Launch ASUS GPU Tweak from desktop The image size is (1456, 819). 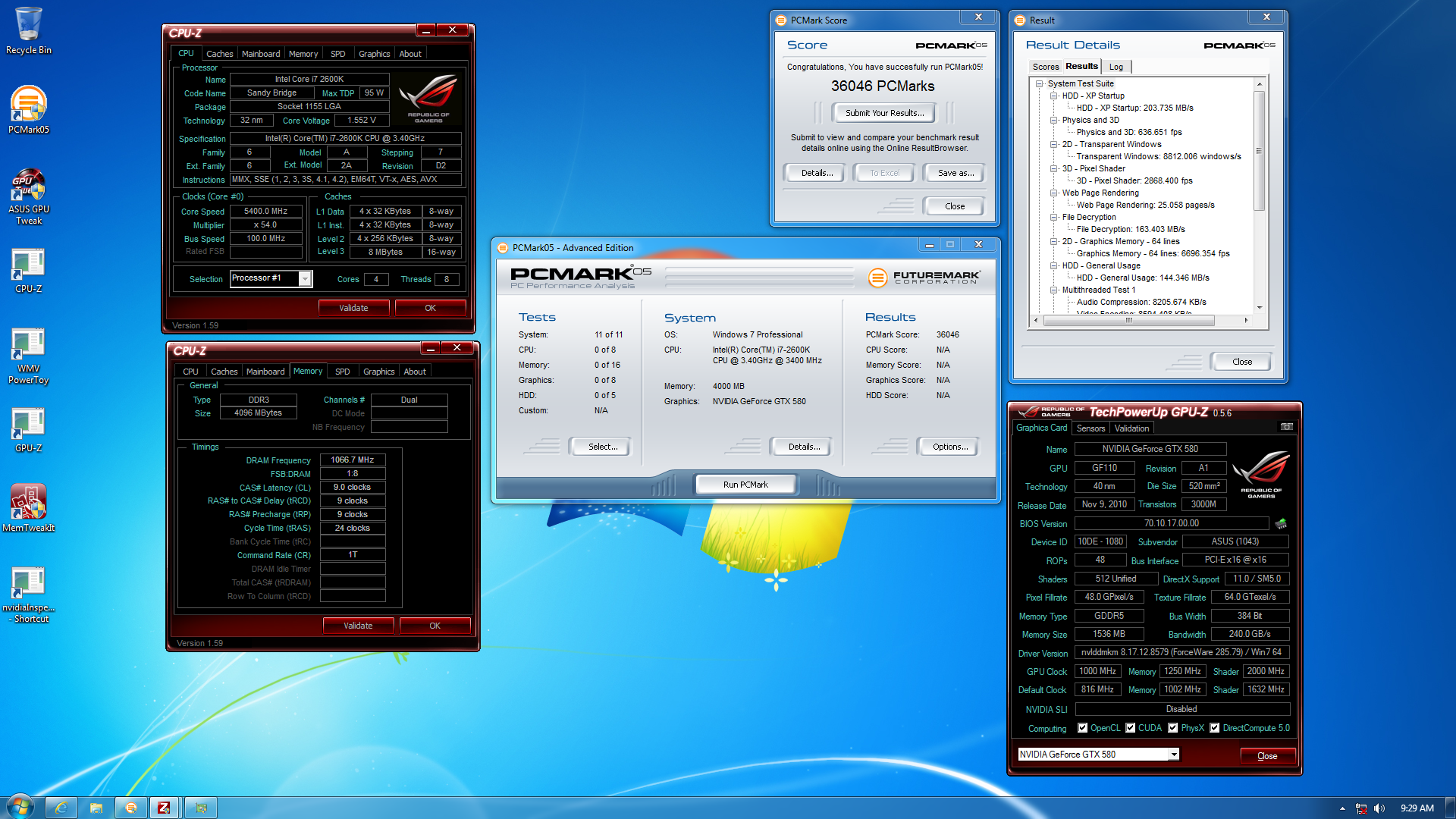(x=28, y=196)
